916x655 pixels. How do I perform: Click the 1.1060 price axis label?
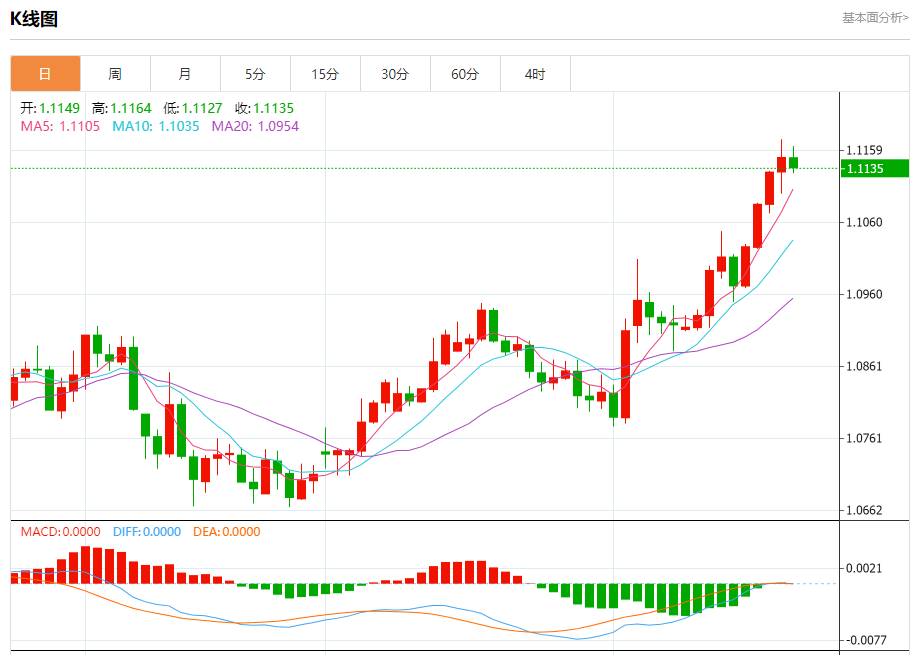(x=864, y=222)
